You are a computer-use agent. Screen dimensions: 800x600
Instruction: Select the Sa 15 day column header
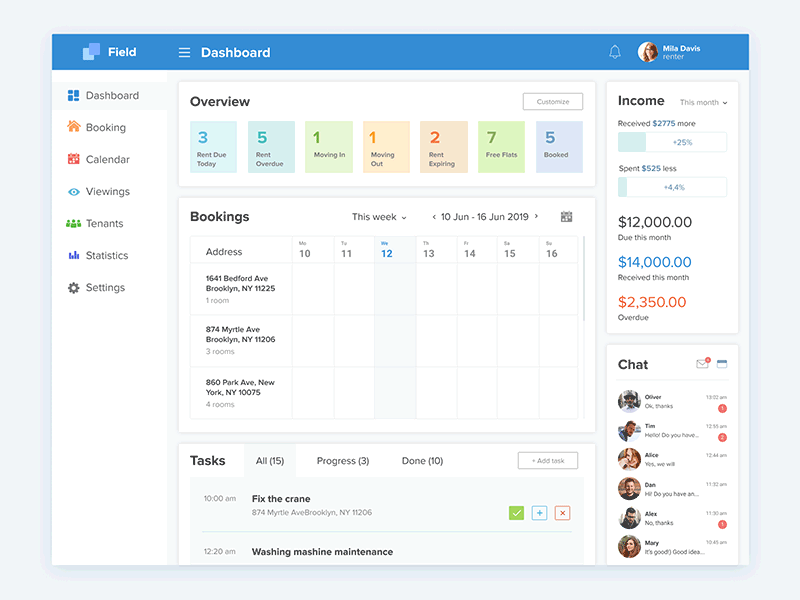tap(518, 249)
